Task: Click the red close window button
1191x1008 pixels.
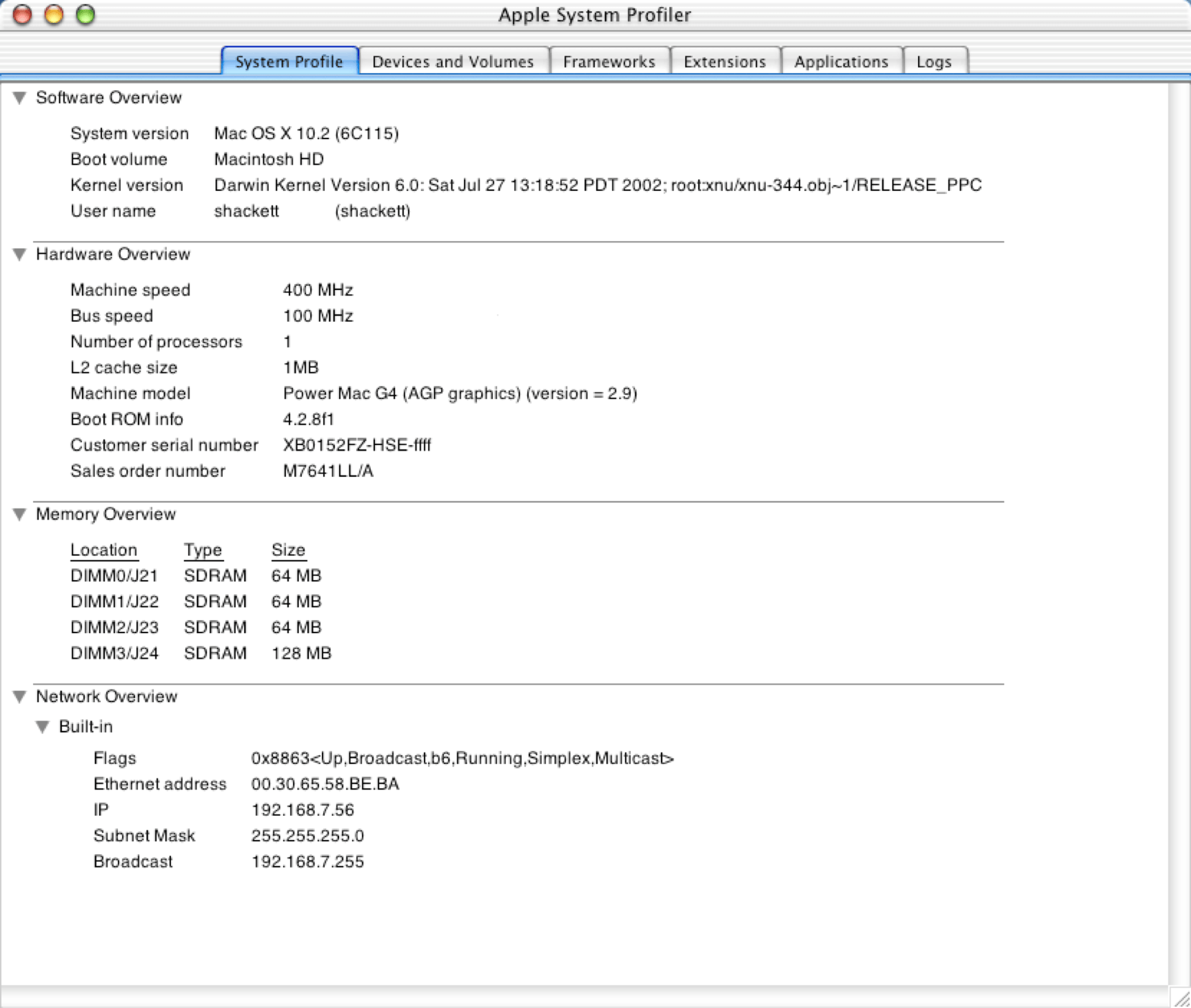Action: (x=23, y=14)
